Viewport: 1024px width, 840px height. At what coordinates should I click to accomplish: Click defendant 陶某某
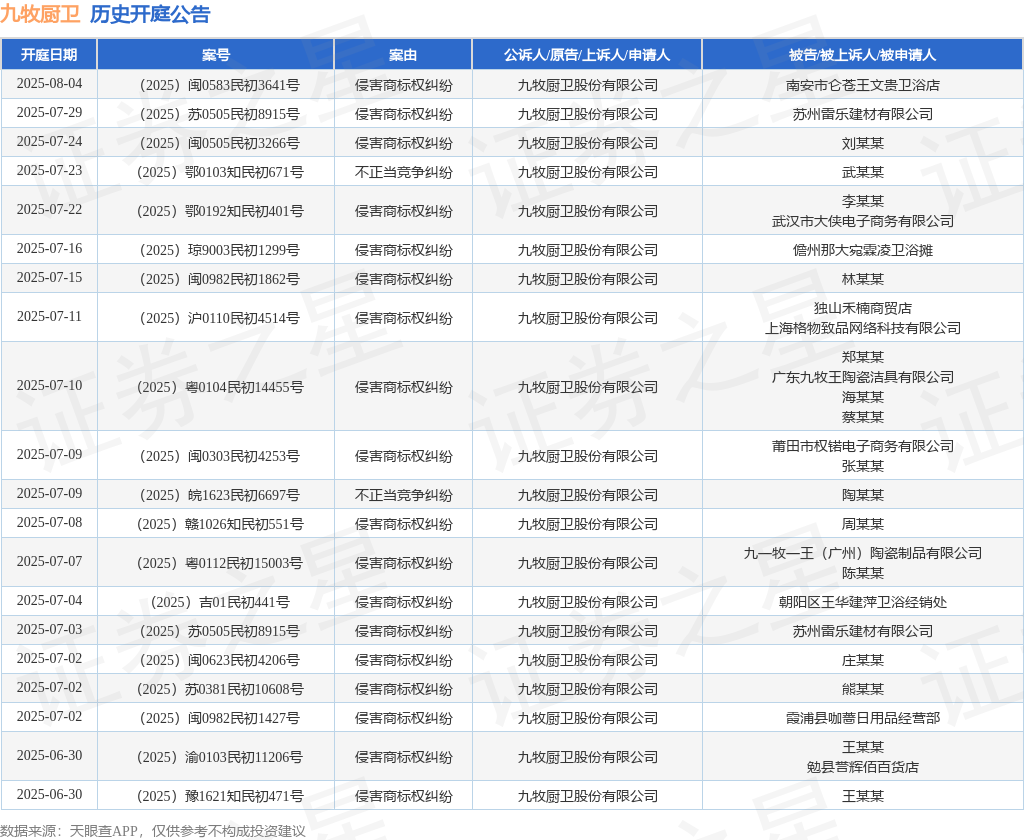coord(863,495)
